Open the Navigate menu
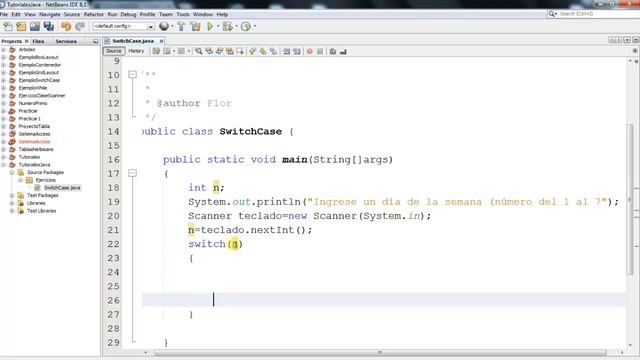 (x=49, y=14)
